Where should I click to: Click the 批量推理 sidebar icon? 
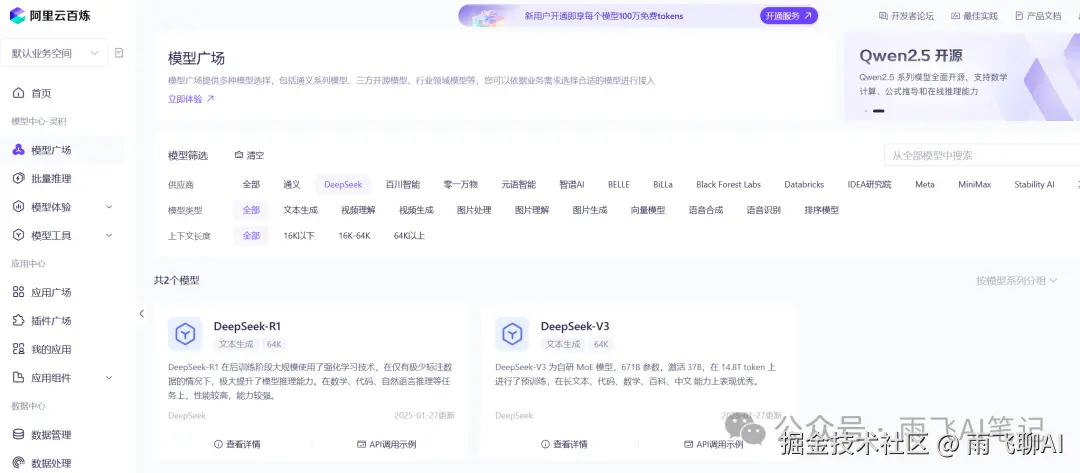[19, 178]
